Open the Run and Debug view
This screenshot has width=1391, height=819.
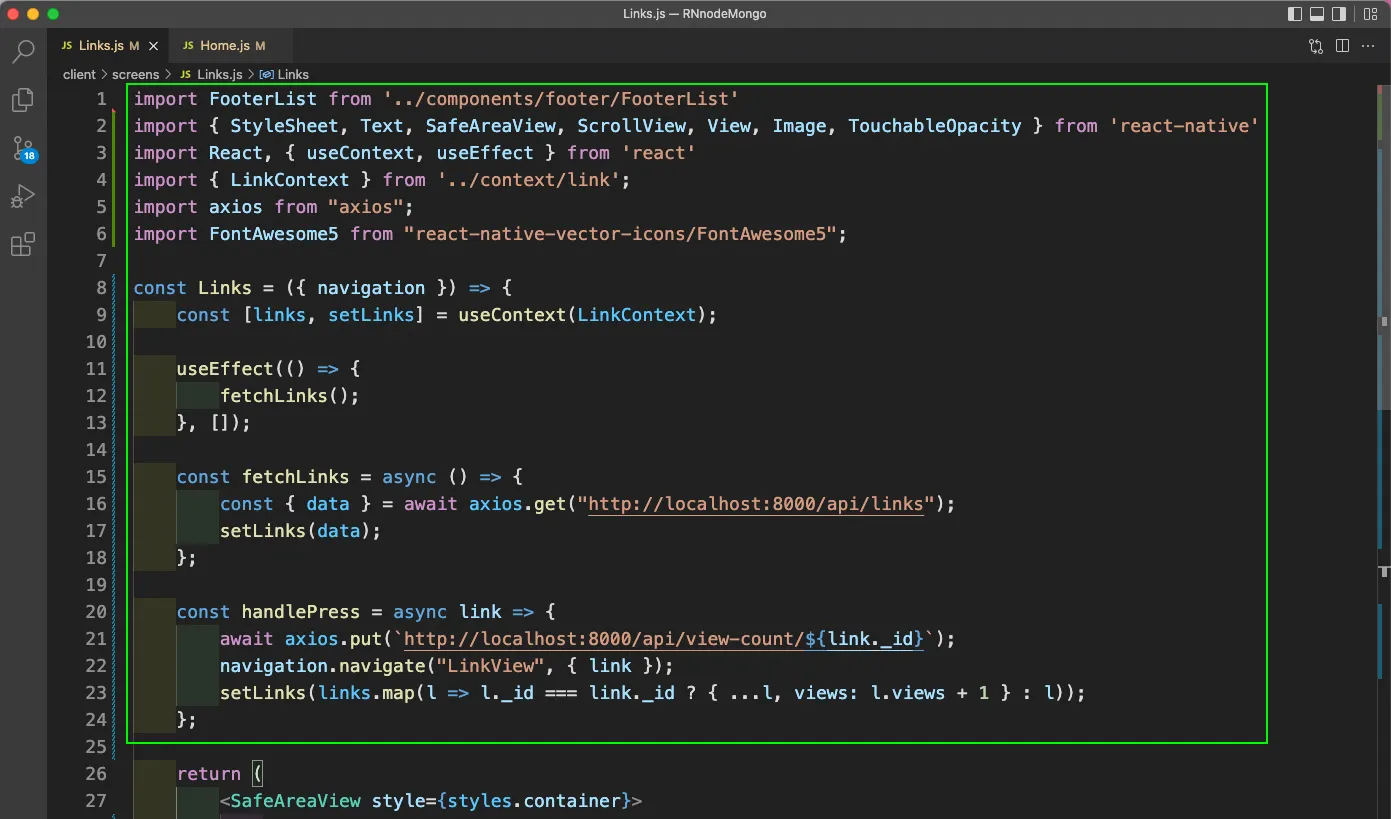[23, 197]
